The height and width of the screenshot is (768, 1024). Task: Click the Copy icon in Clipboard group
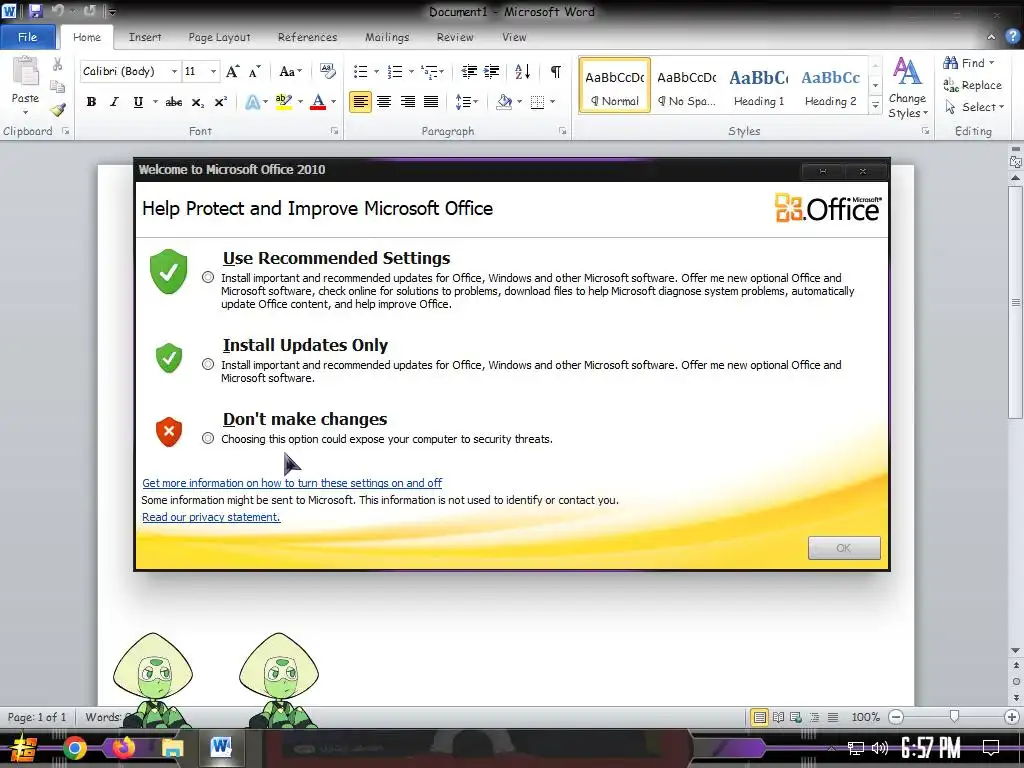(57, 86)
